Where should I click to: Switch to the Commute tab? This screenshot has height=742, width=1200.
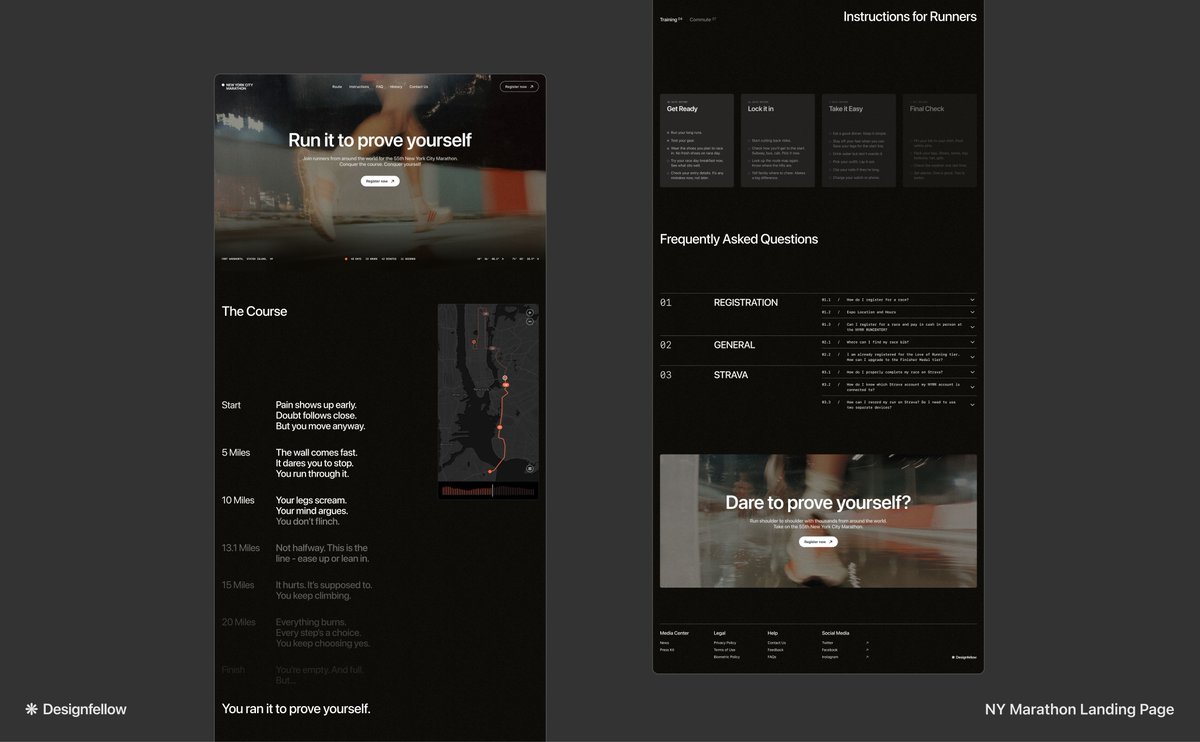pyautogui.click(x=702, y=19)
